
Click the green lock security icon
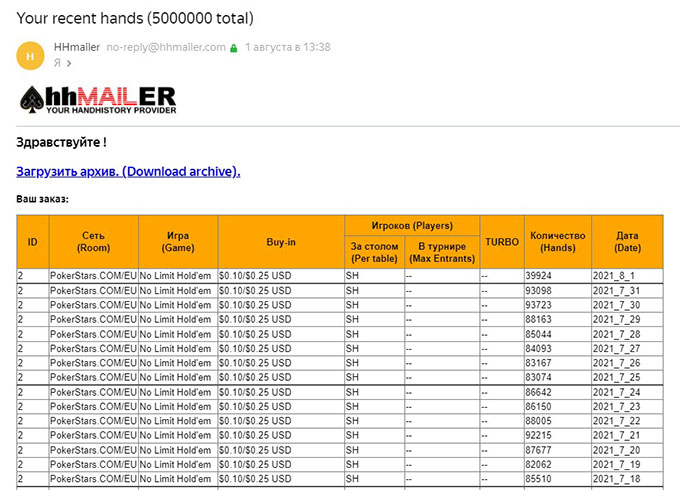[x=234, y=48]
